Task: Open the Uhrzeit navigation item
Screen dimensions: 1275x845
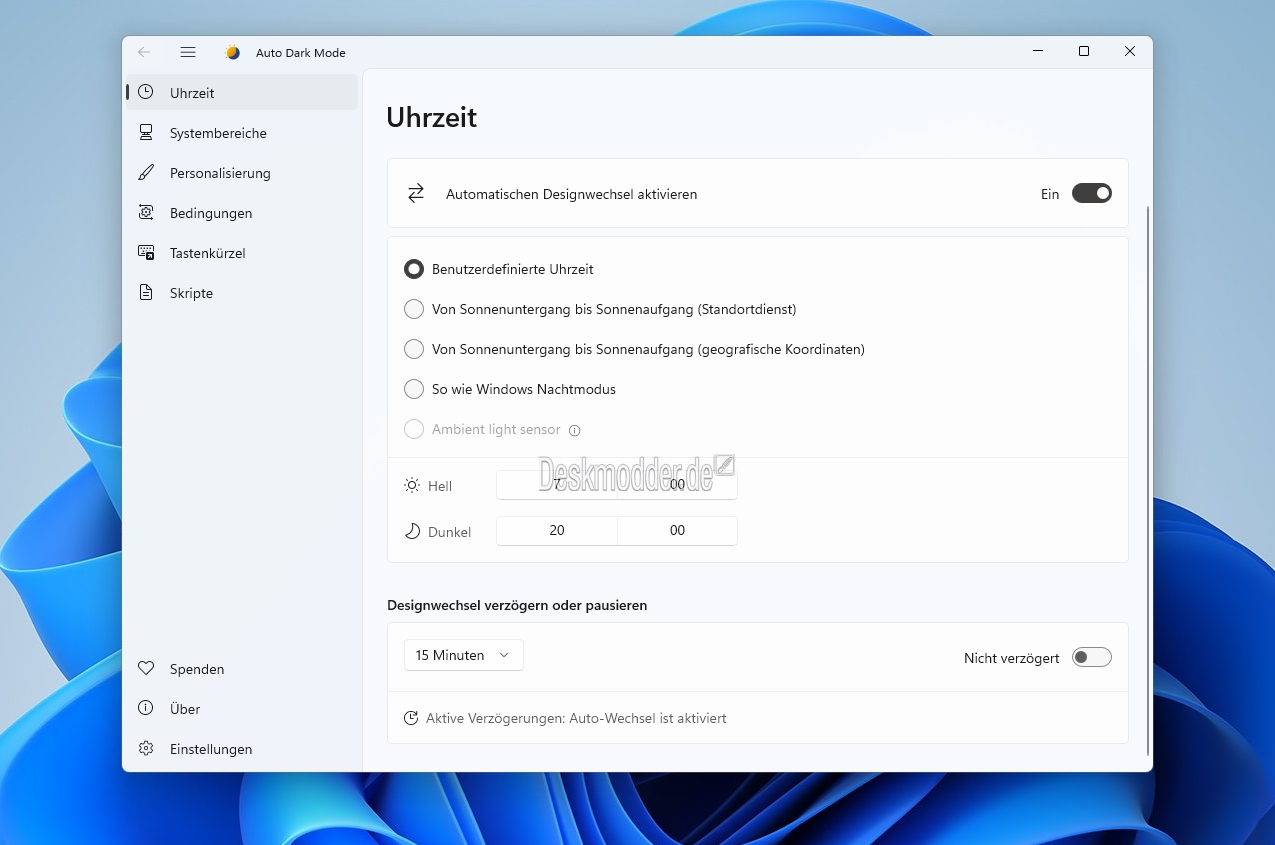Action: [242, 92]
